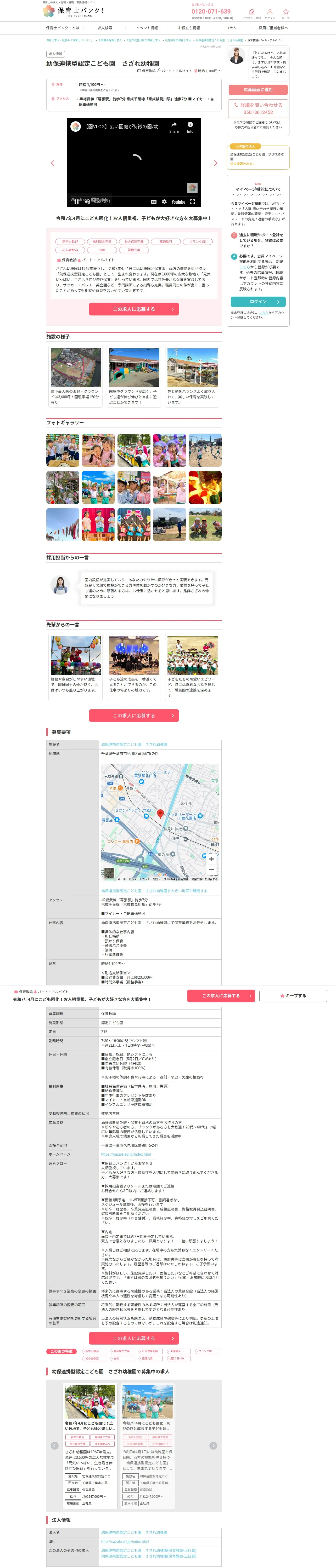Screen dimensions: 336x1568
Task: Open the 保育士バンク！とは menu
Action: (63, 28)
